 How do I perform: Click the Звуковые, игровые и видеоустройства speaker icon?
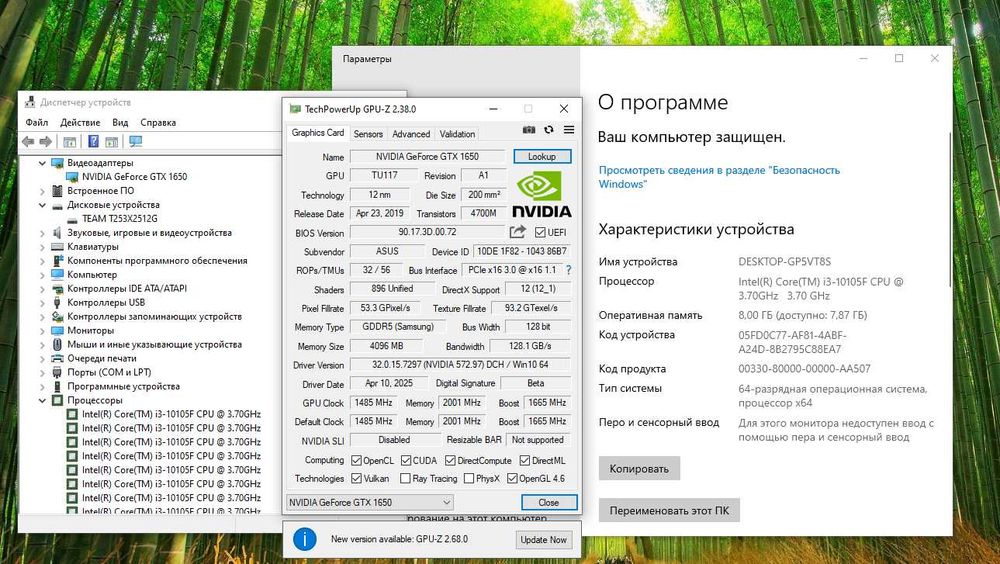[x=57, y=232]
